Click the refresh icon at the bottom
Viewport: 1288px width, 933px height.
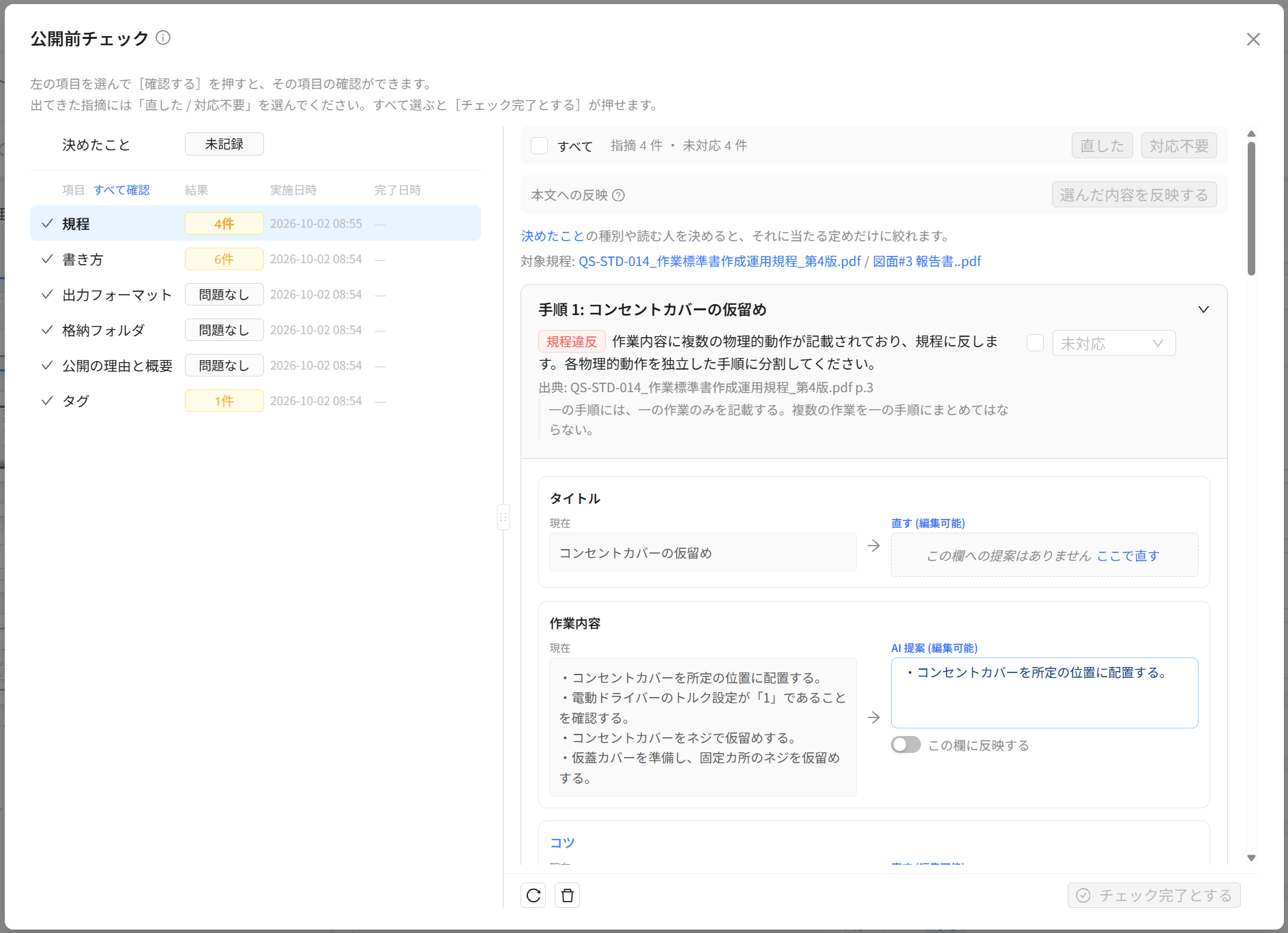click(x=533, y=895)
